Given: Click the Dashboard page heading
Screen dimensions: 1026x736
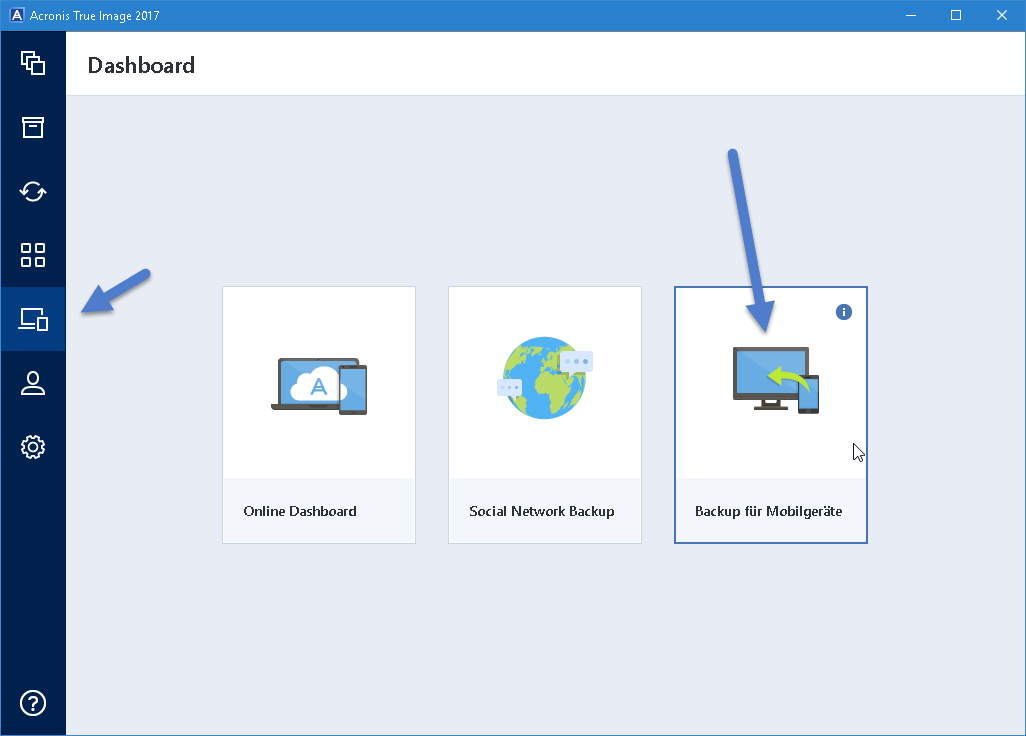Looking at the screenshot, I should click(141, 66).
